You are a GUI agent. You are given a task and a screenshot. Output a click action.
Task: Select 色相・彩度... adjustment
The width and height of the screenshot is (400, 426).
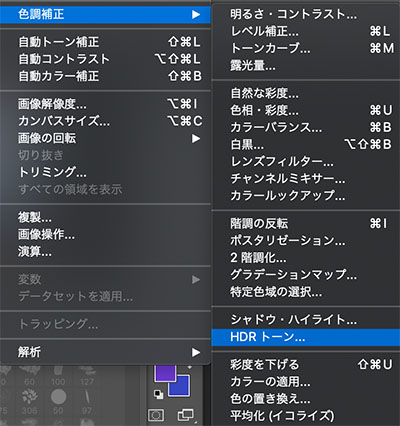point(306,110)
